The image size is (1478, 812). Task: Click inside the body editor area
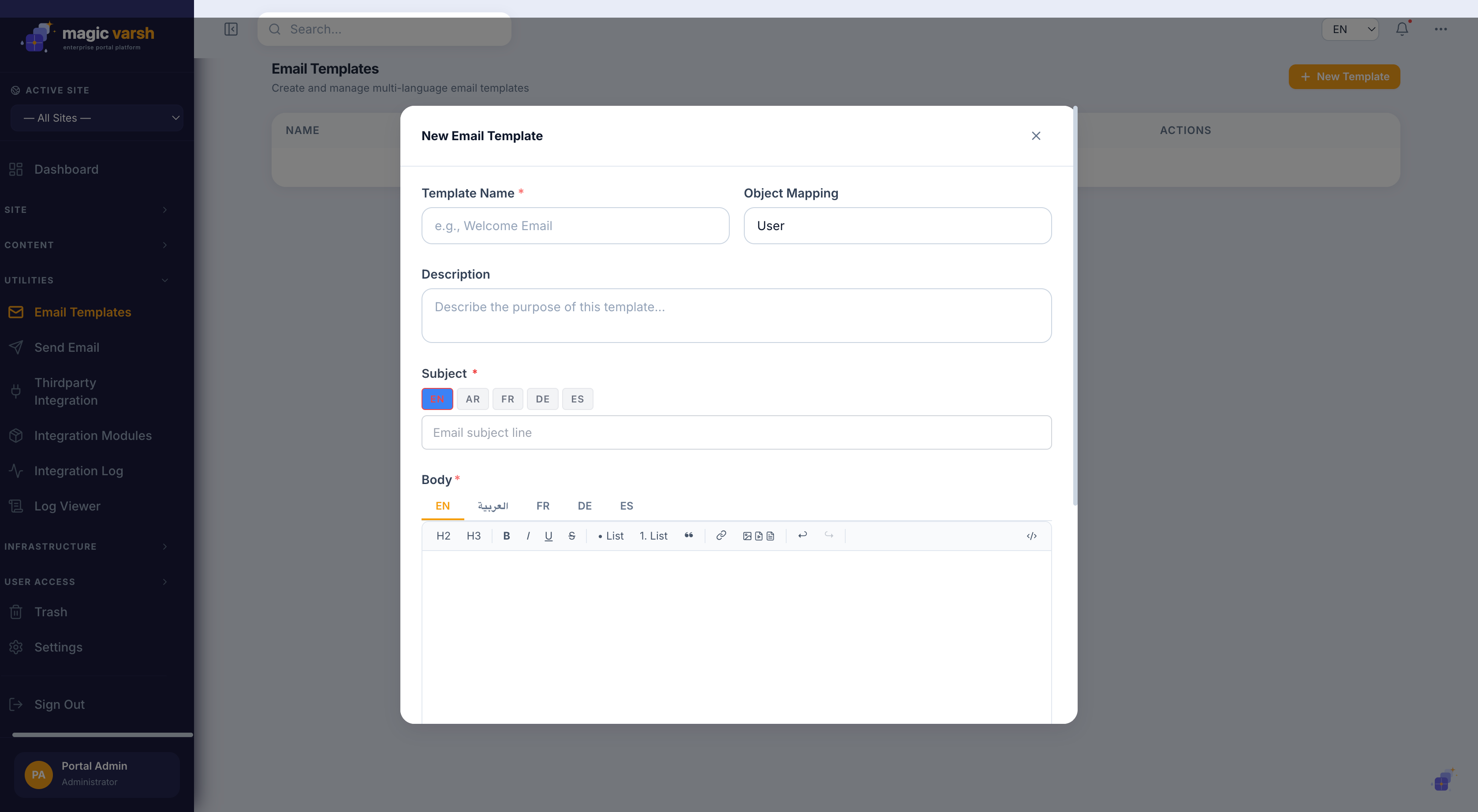coord(736,637)
